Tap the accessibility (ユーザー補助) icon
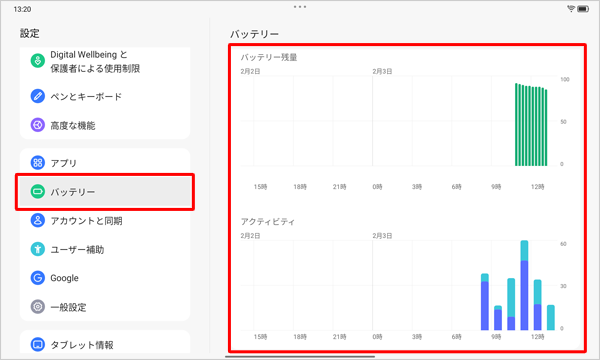 point(38,249)
